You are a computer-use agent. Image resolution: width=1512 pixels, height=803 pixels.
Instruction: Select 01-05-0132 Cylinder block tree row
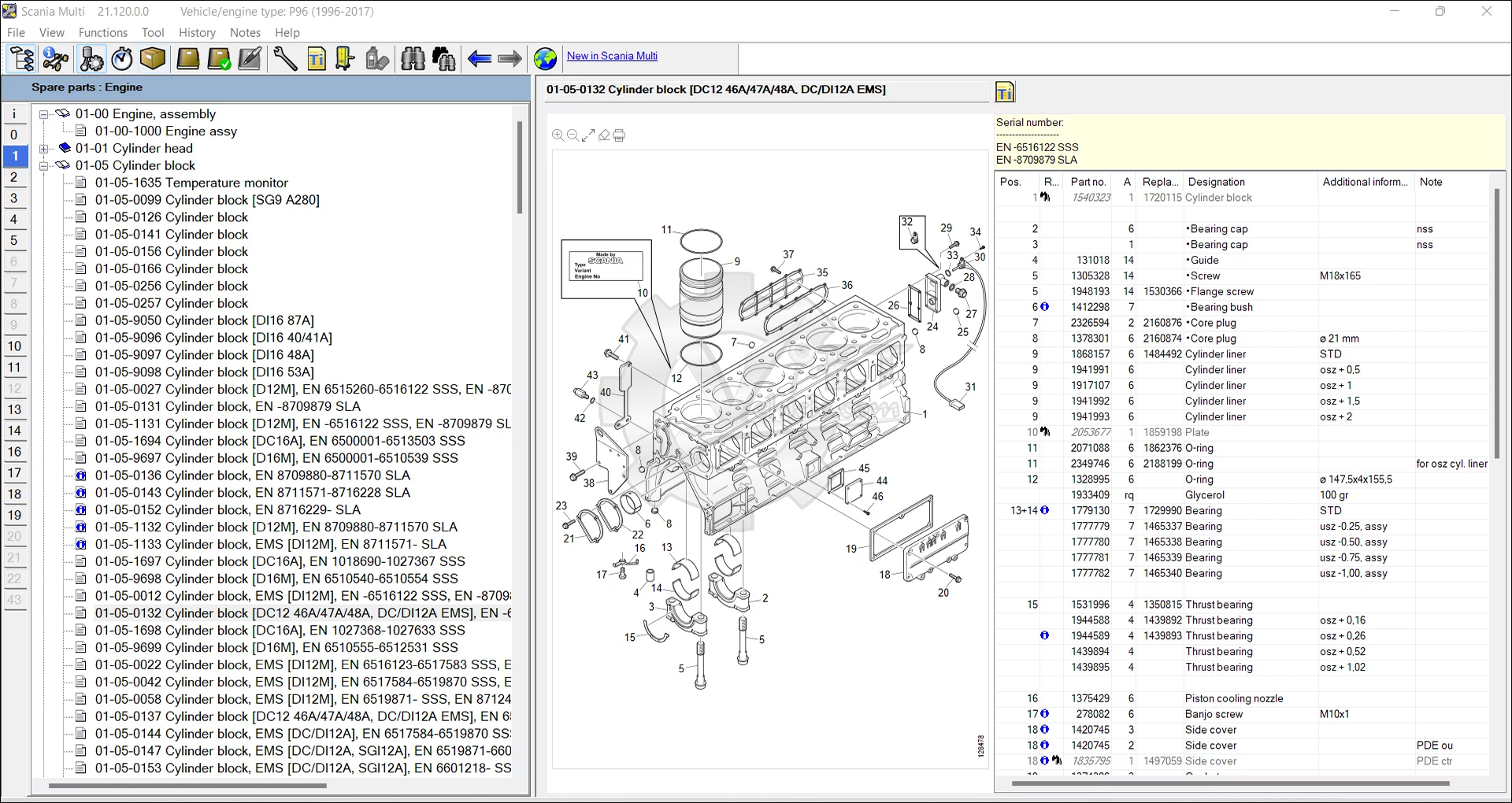click(303, 613)
